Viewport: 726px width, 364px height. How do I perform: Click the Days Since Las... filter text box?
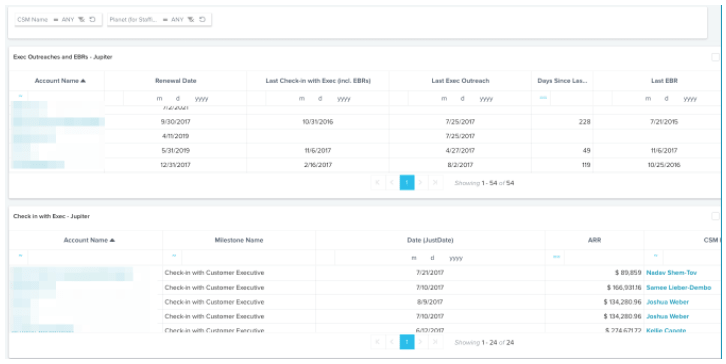pyautogui.click(x=571, y=98)
